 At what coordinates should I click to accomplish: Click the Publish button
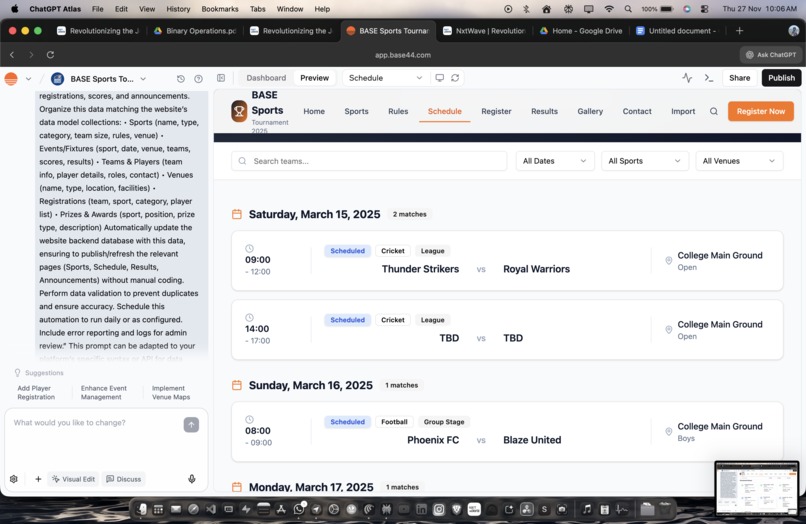pyautogui.click(x=781, y=78)
